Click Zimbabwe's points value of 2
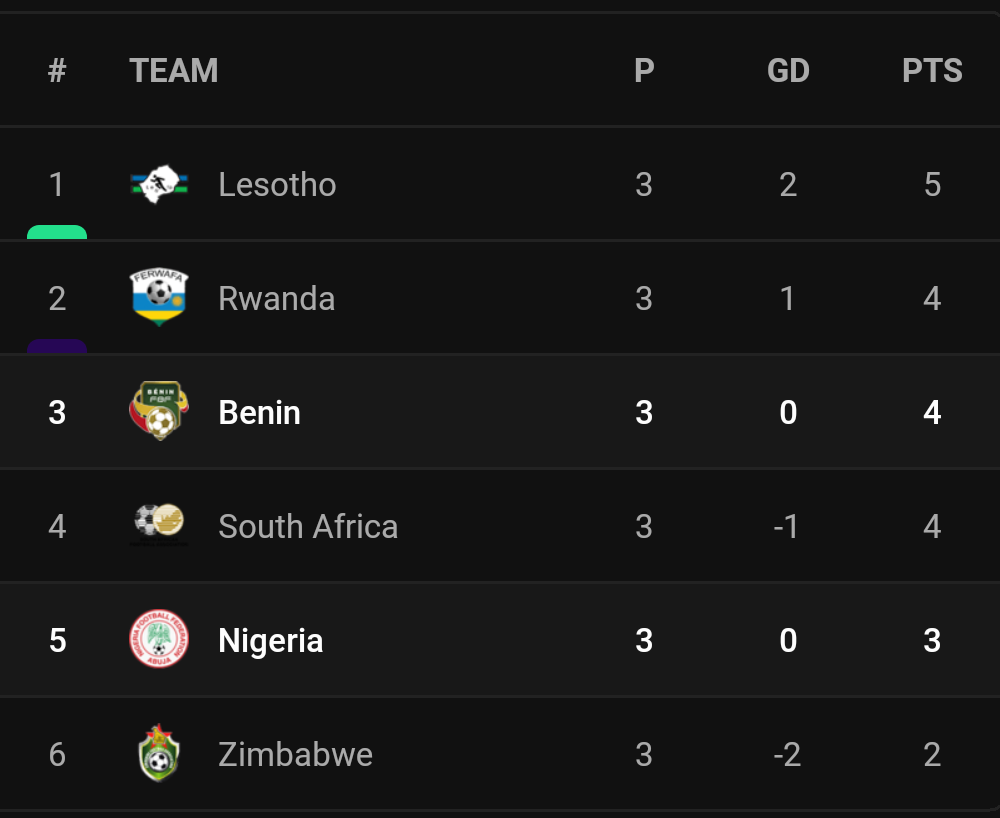The width and height of the screenshot is (1000, 818). click(x=932, y=754)
